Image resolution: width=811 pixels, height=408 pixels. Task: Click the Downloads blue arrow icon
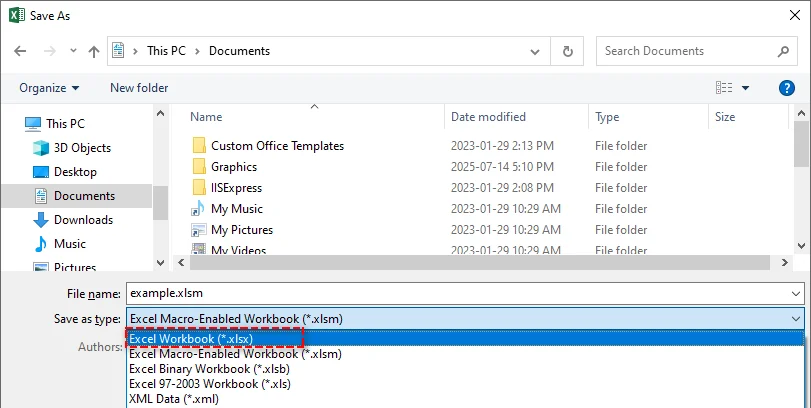pos(40,220)
